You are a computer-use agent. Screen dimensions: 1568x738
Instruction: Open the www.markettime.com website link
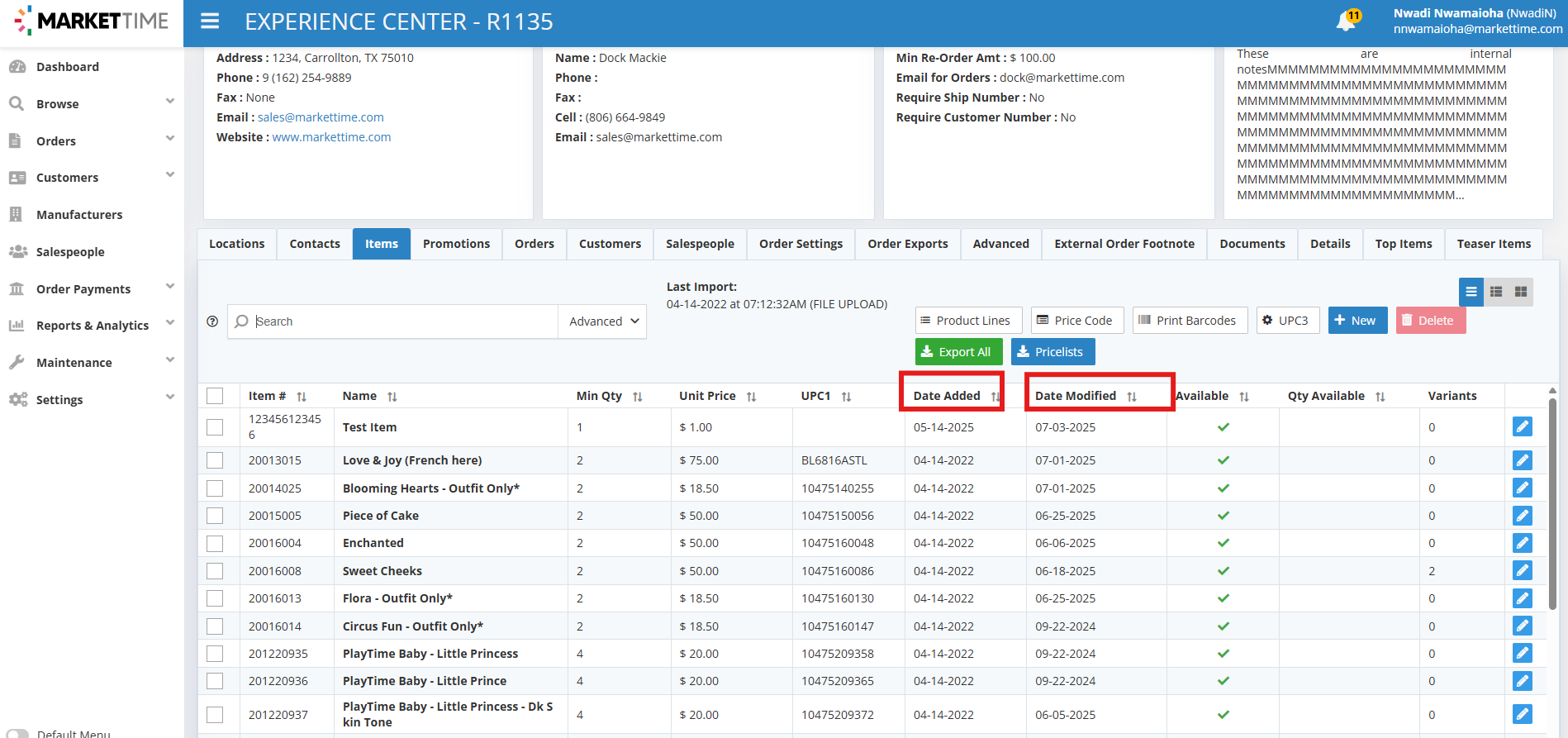pyautogui.click(x=331, y=137)
